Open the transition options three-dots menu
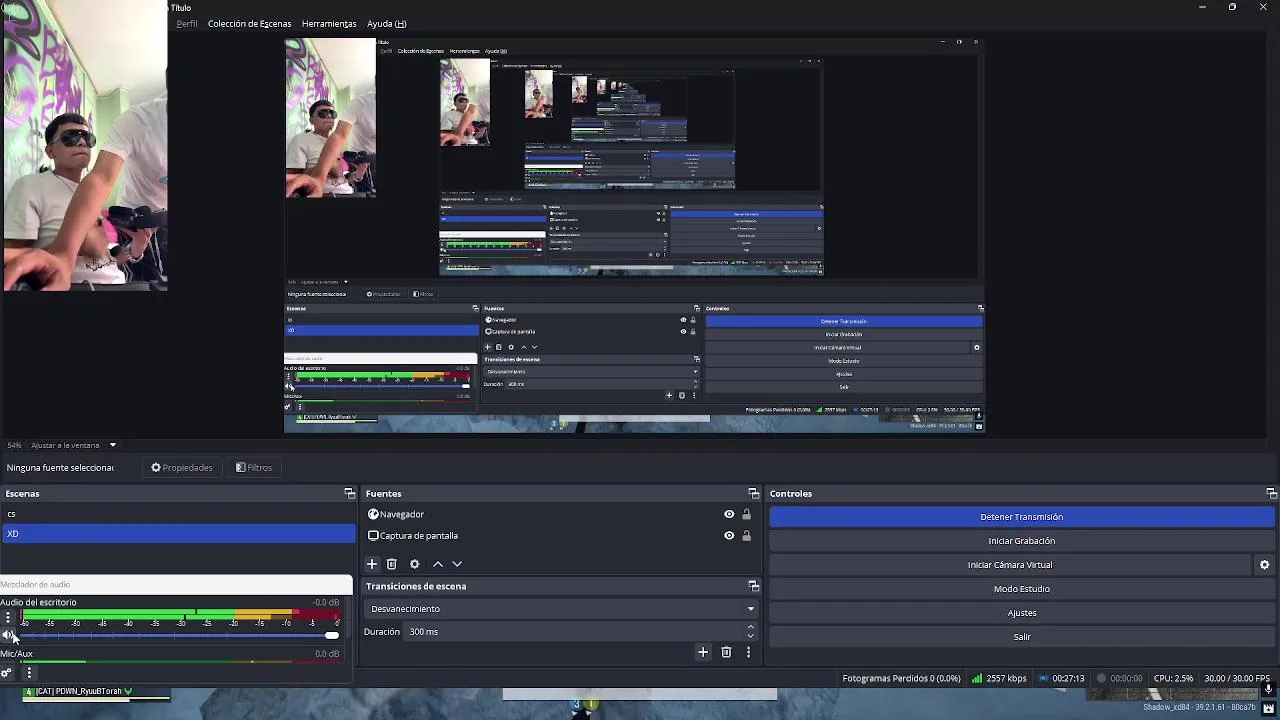Screen dimensions: 1280x720 pos(748,652)
